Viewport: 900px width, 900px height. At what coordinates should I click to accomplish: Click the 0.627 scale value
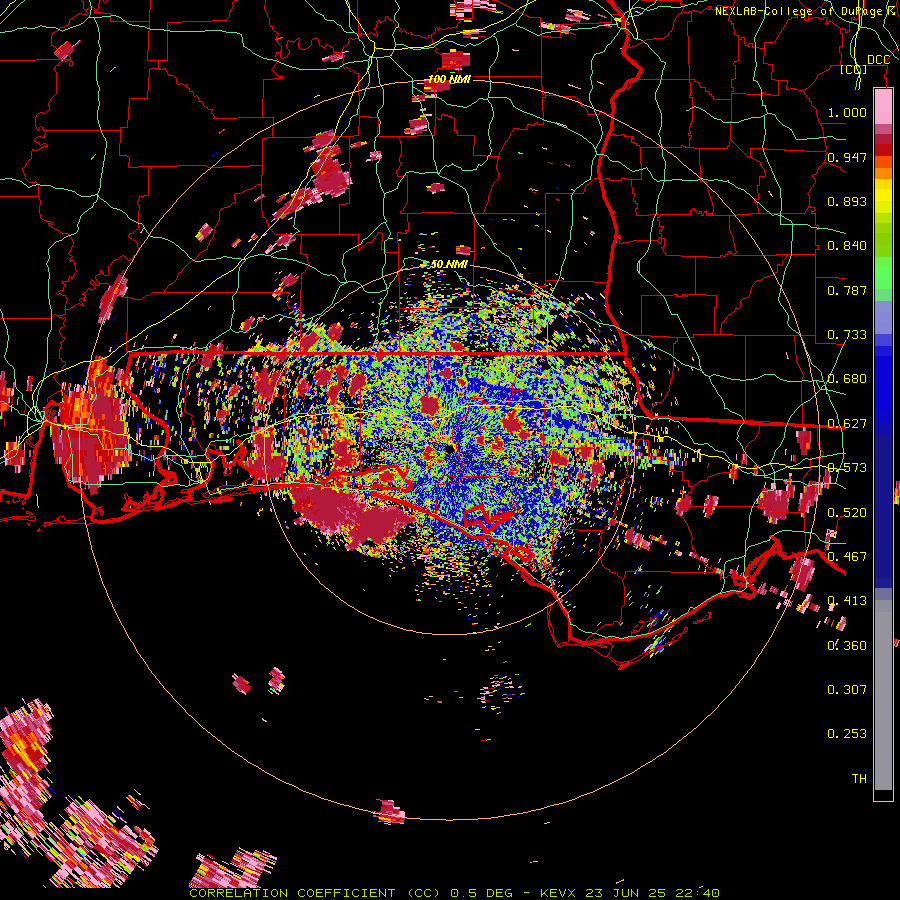(x=847, y=424)
